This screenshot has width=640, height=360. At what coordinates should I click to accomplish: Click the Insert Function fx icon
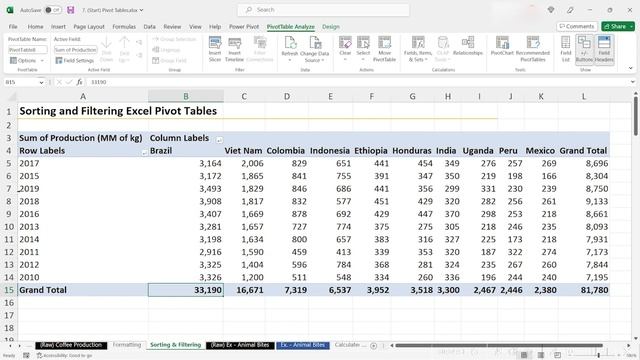(x=80, y=82)
